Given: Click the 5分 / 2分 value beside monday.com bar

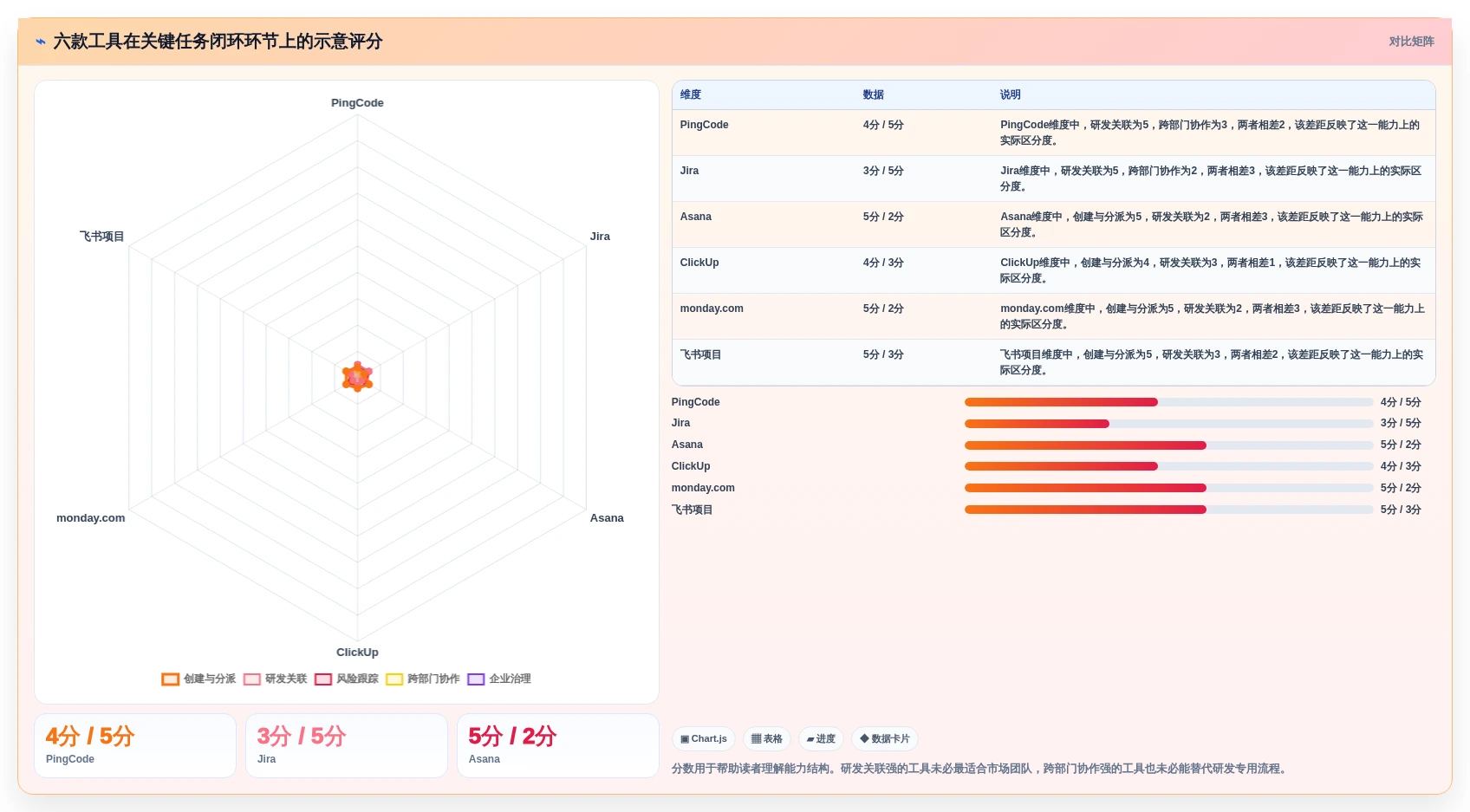Looking at the screenshot, I should [1401, 488].
